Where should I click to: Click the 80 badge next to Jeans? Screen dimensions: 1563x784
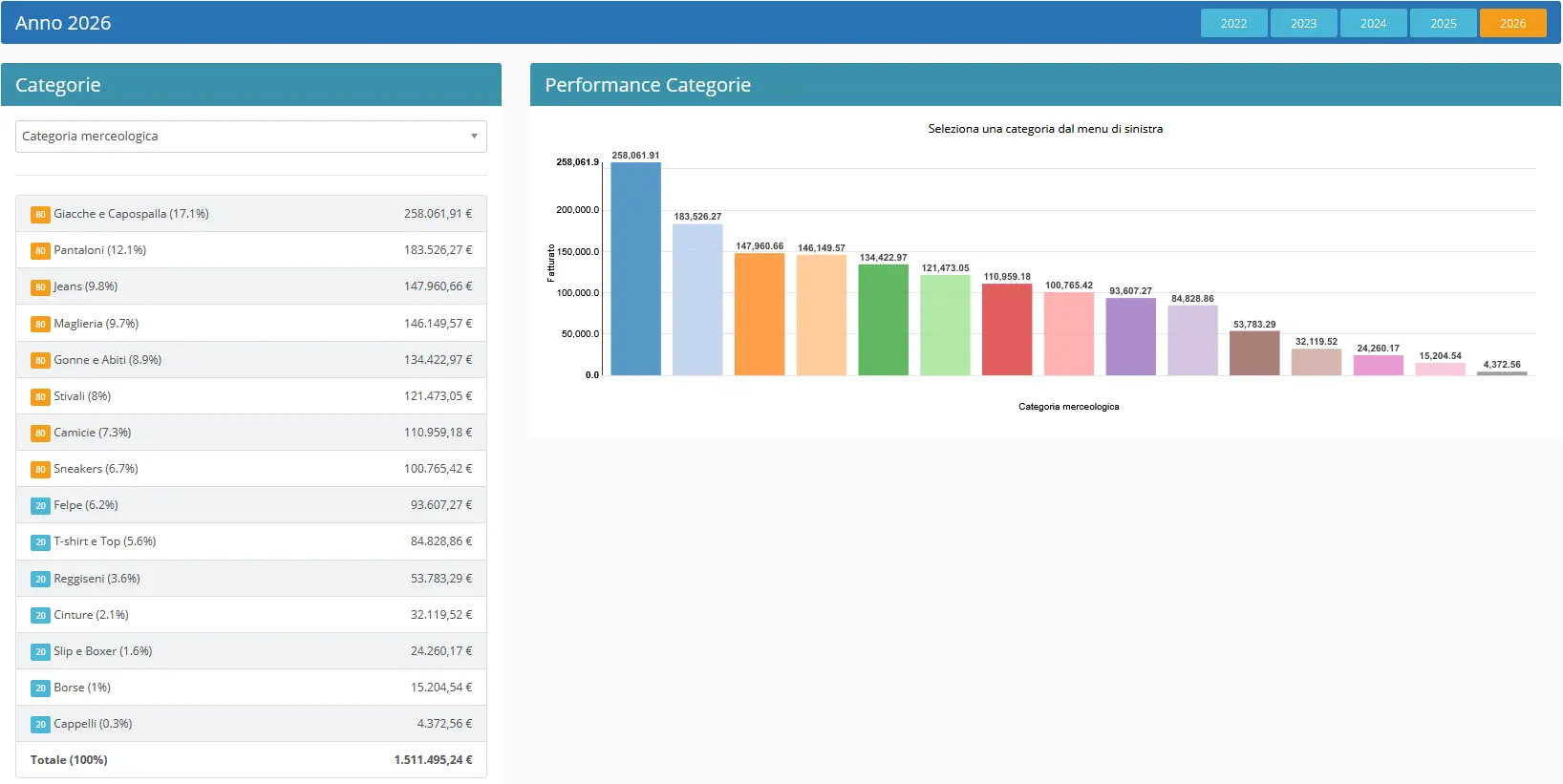pos(40,287)
